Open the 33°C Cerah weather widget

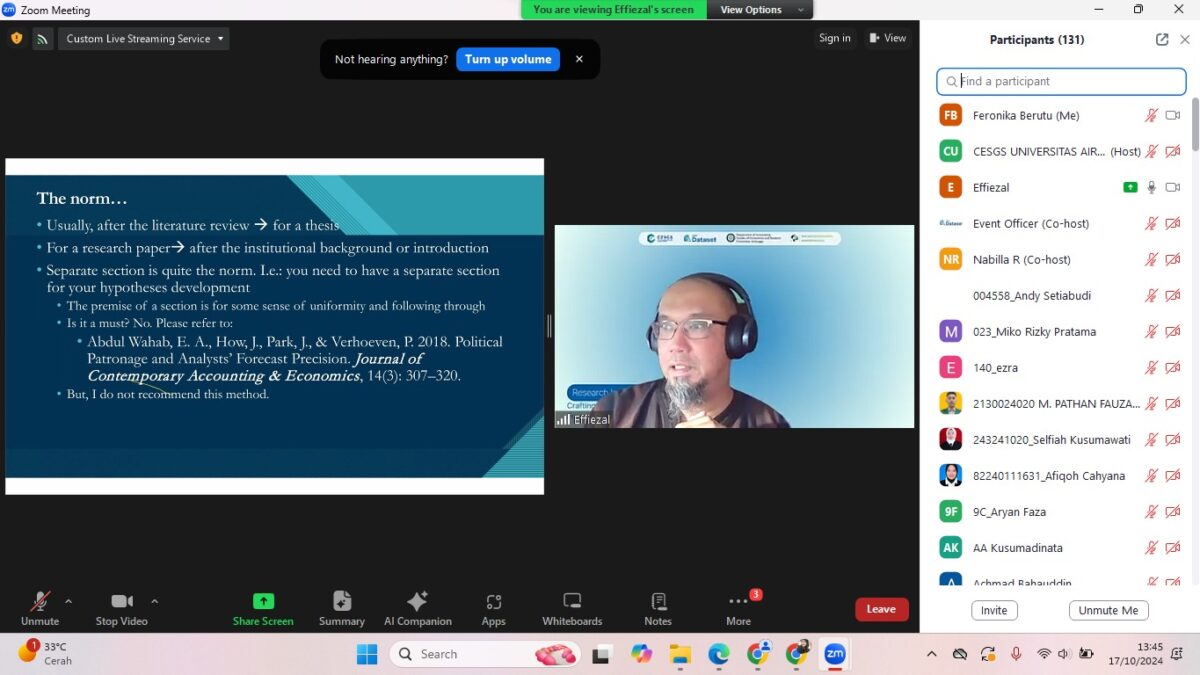click(44, 654)
